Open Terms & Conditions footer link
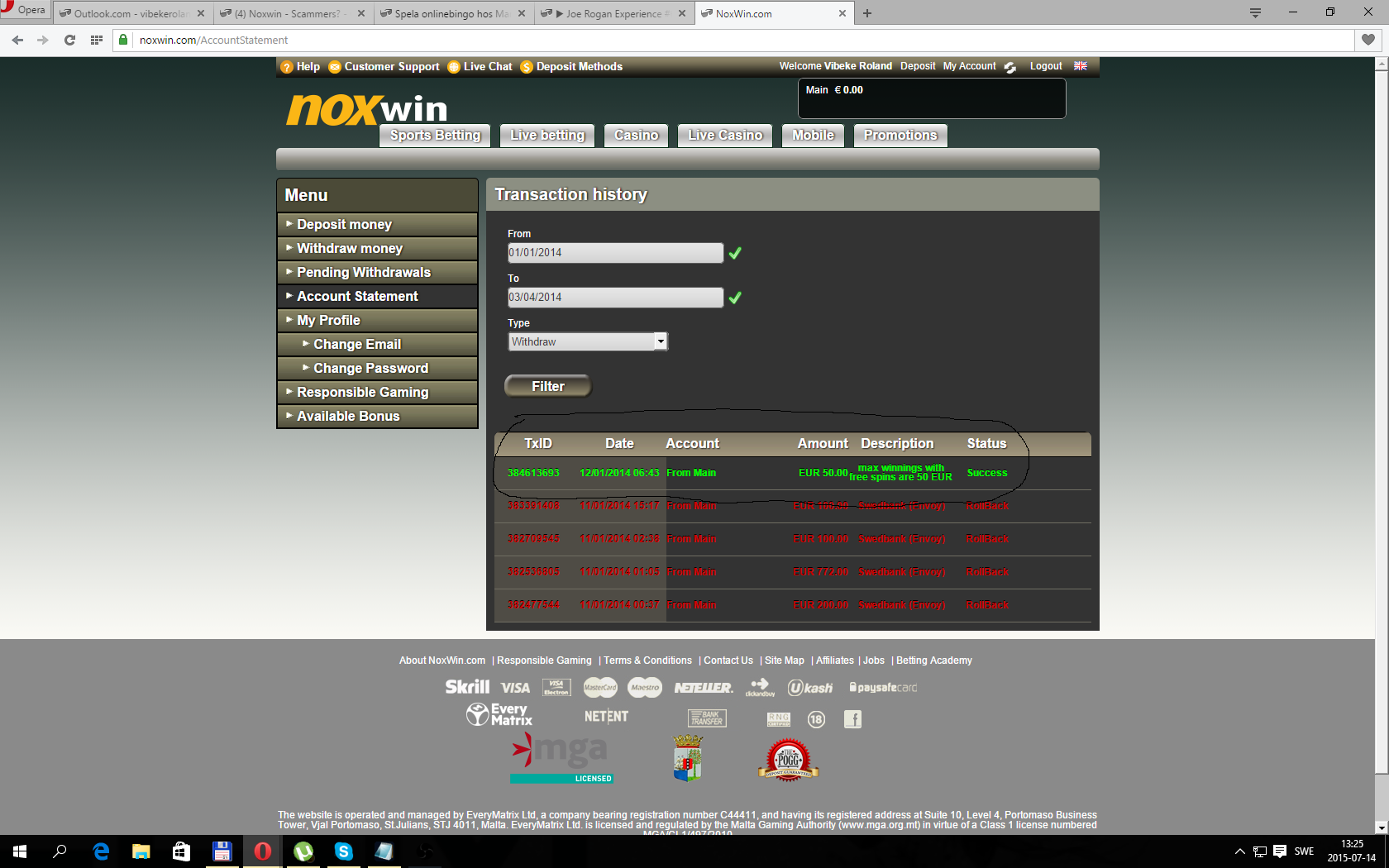 coord(647,661)
